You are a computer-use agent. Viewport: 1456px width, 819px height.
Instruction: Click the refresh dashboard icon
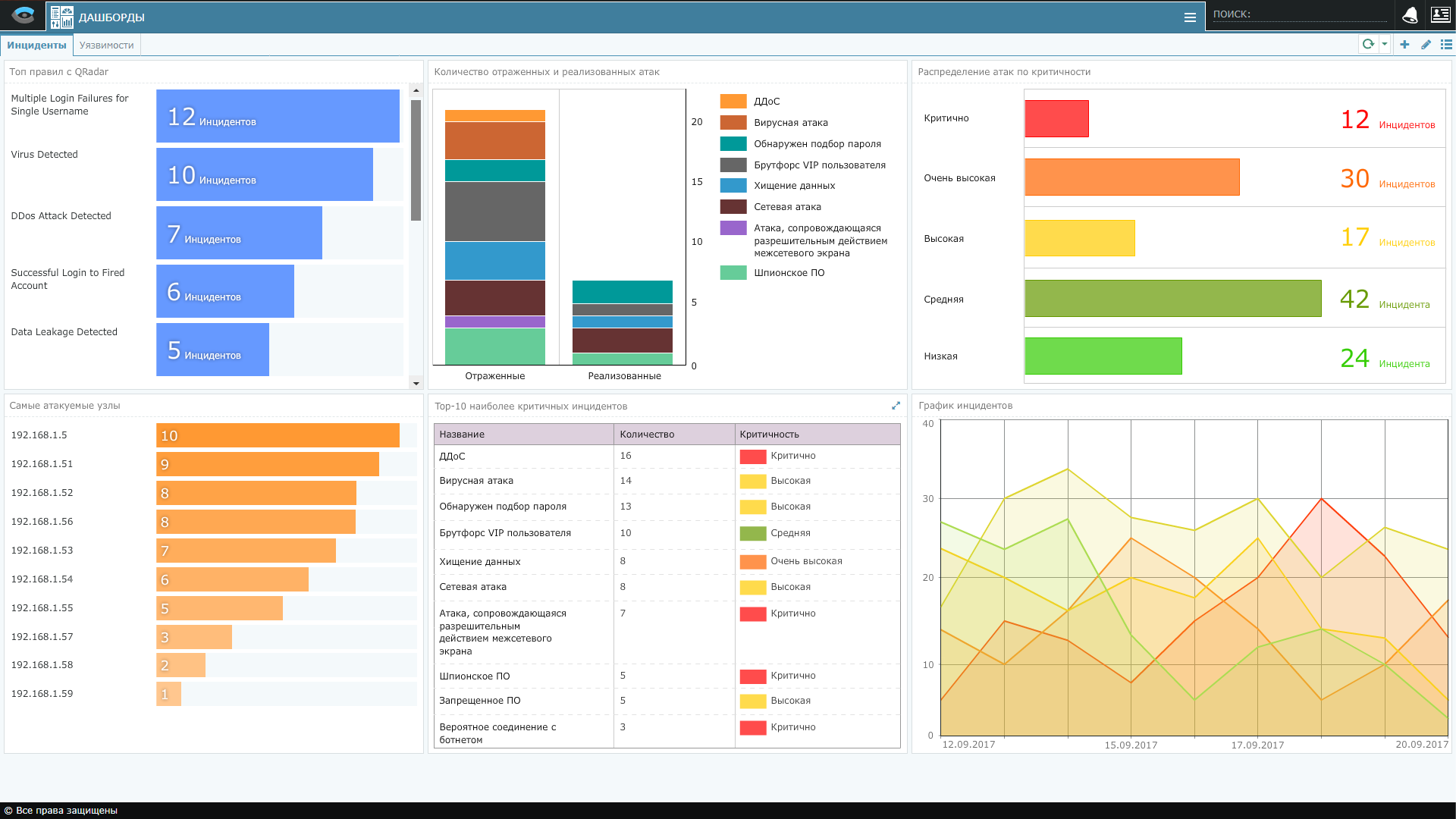click(x=1368, y=45)
